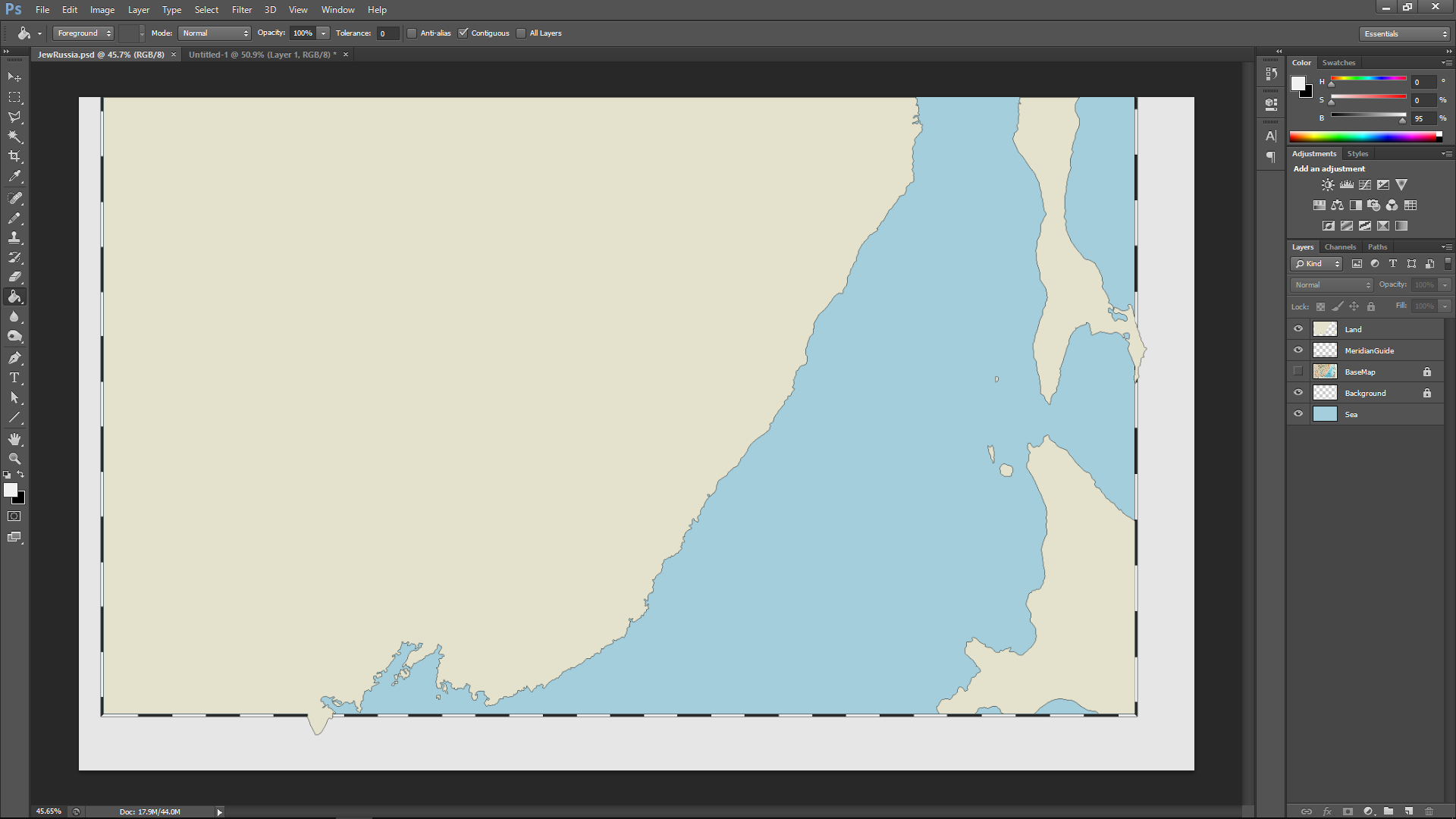Open the Select menu

click(206, 10)
